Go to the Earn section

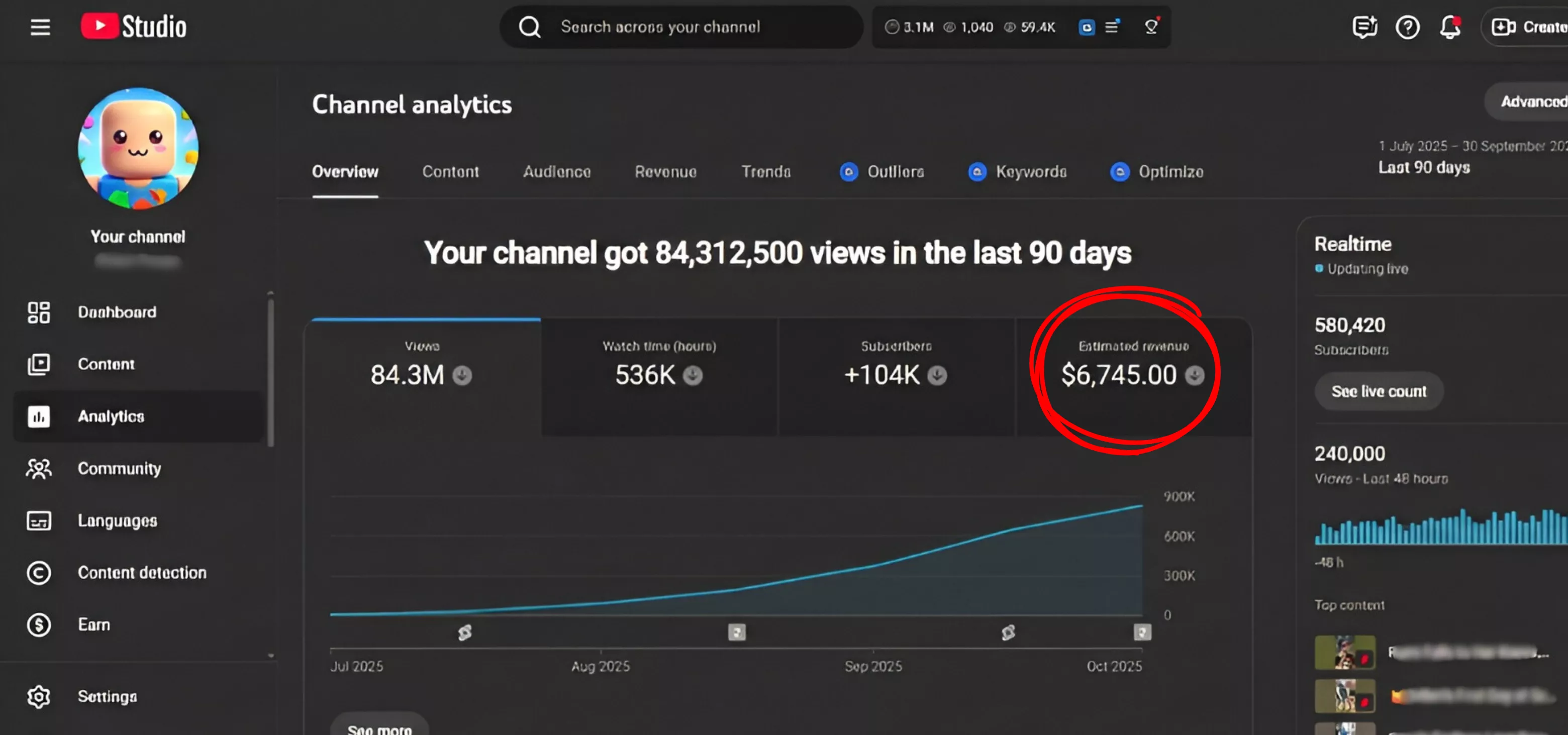(x=94, y=625)
